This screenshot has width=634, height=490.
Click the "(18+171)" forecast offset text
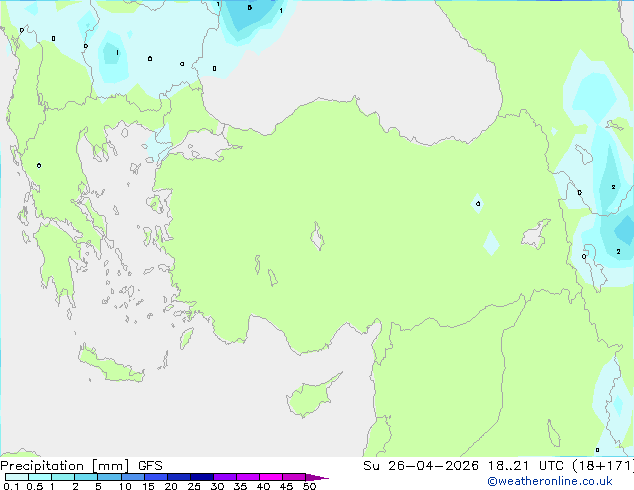pos(603,466)
